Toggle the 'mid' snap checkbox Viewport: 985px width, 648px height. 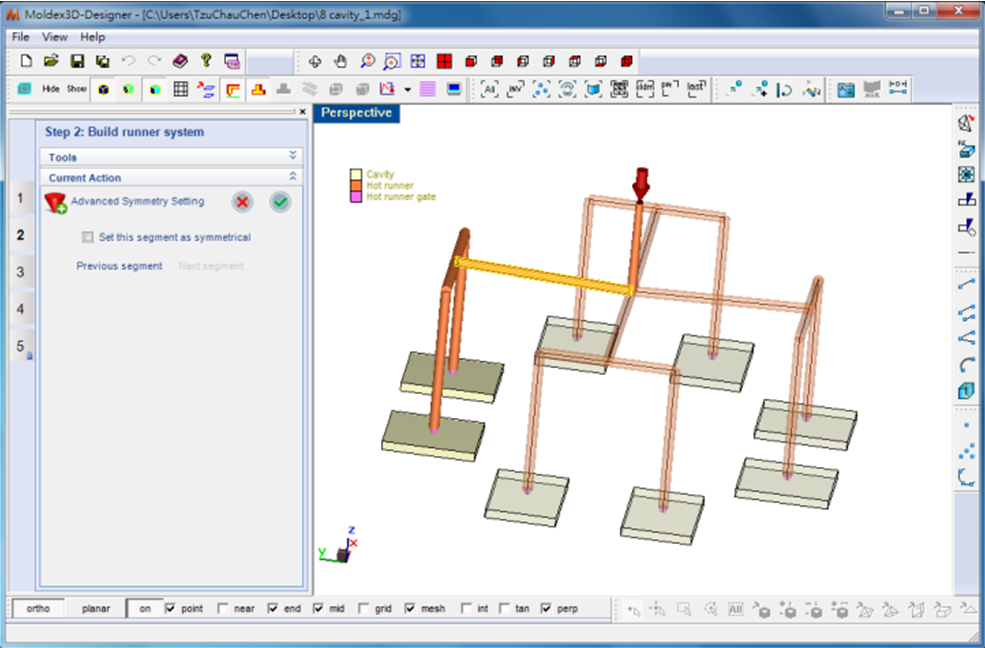point(318,608)
